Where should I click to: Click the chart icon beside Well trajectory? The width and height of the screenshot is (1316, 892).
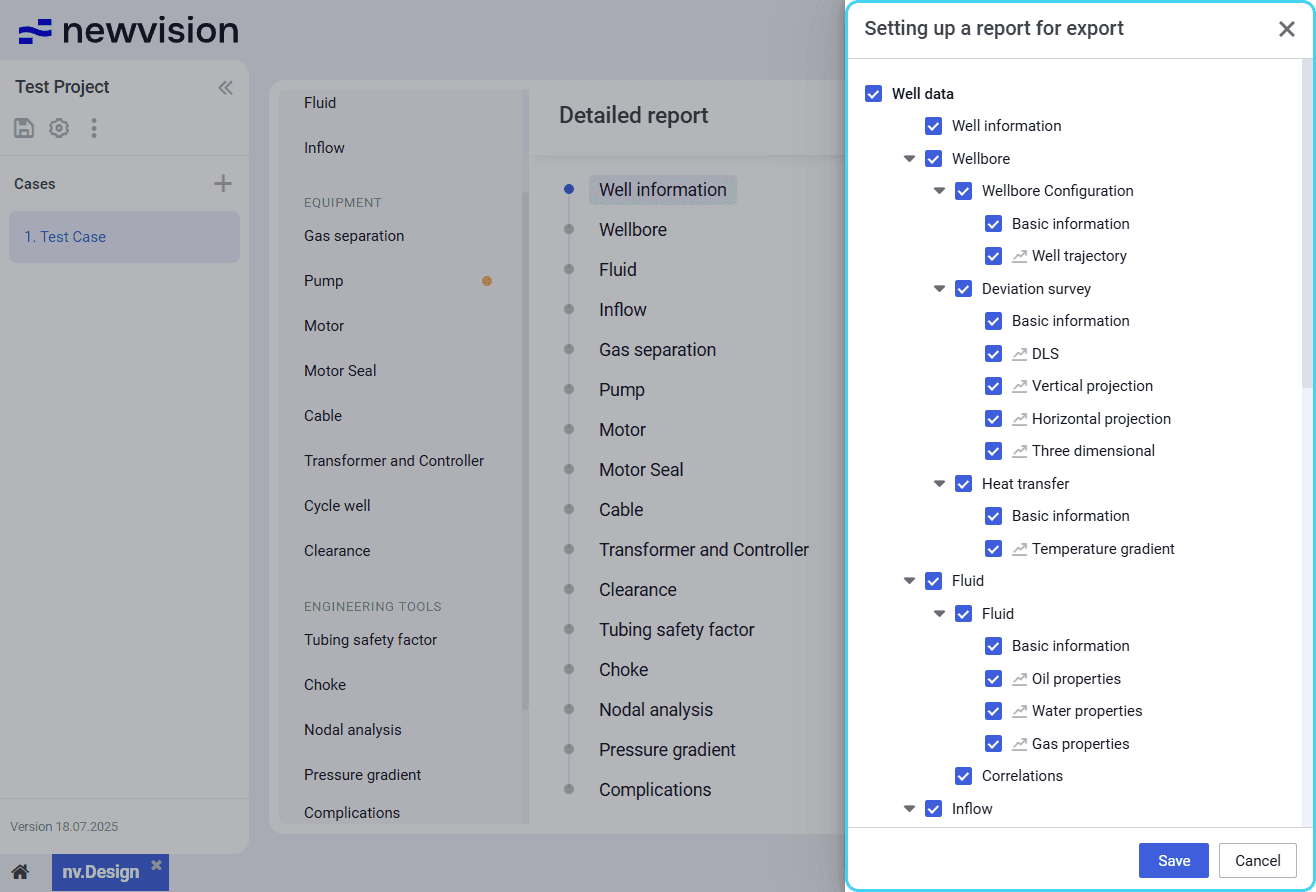[x=1019, y=256]
